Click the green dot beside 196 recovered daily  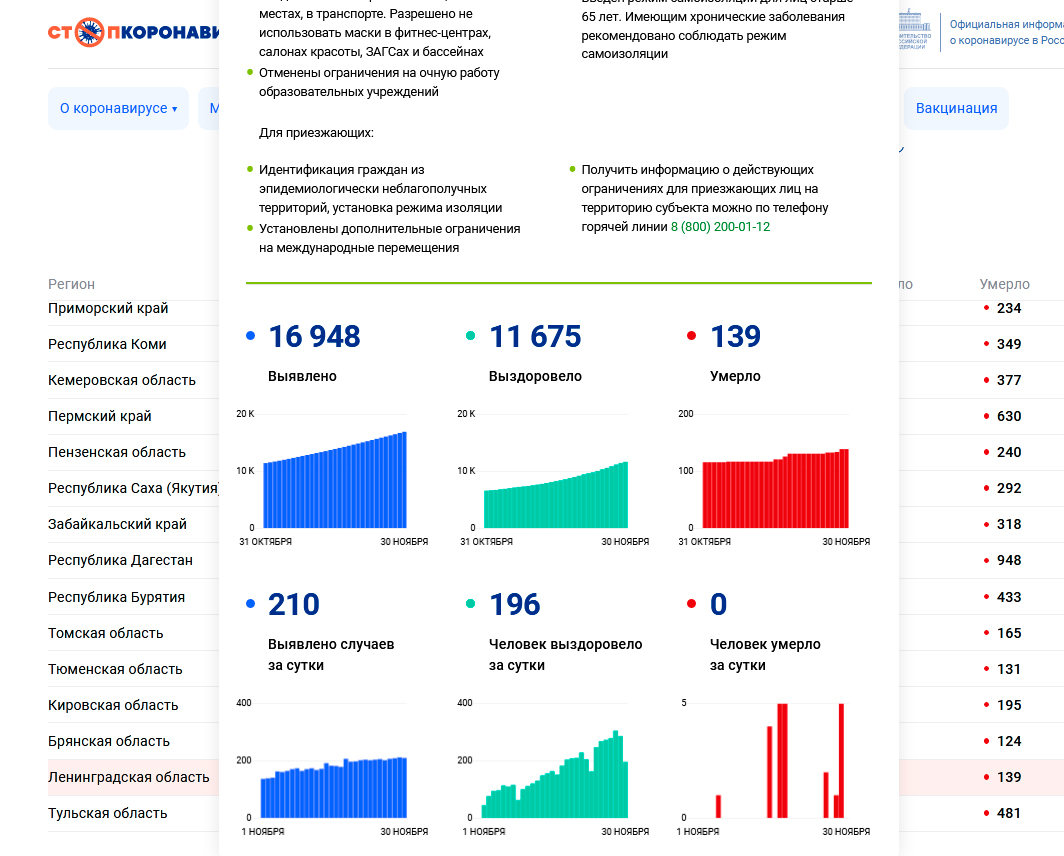471,604
